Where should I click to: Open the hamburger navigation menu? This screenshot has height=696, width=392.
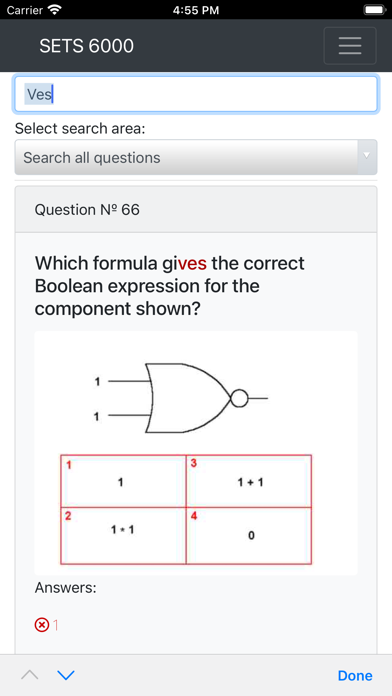click(350, 46)
